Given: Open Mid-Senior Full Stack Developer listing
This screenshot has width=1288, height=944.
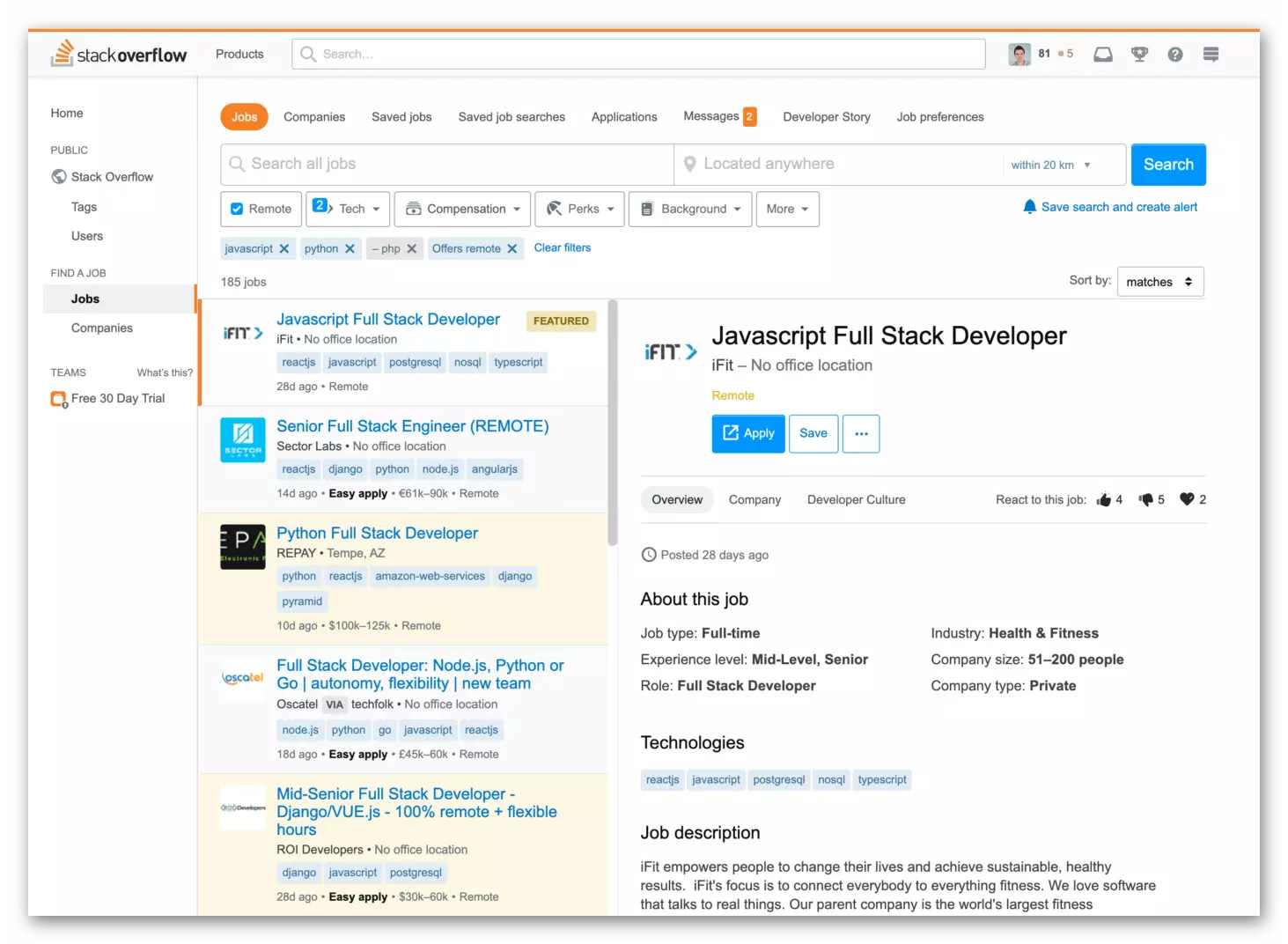Looking at the screenshot, I should tap(416, 812).
